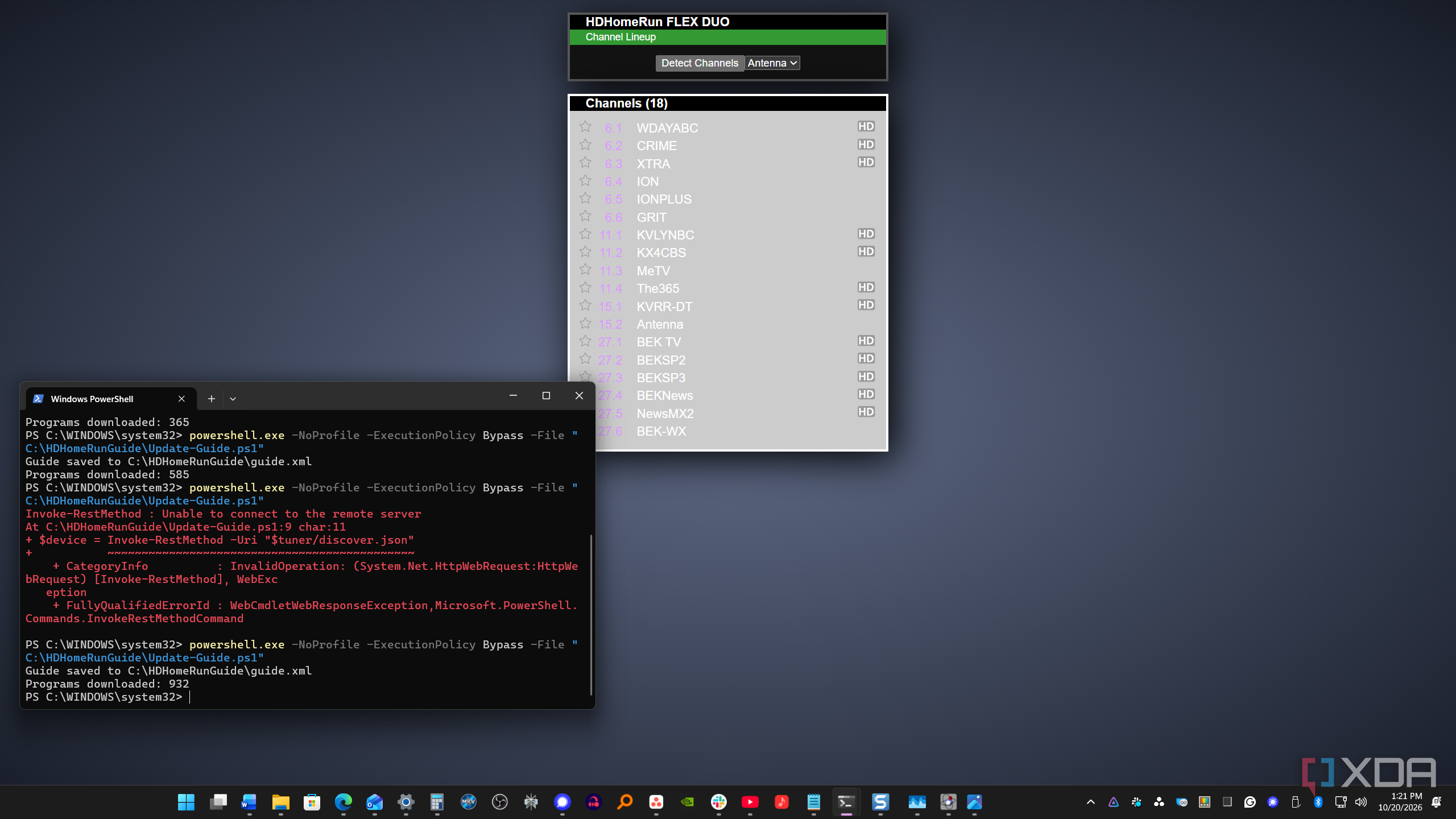Click 'Programs downloaded: 932' output line
Image resolution: width=1456 pixels, height=819 pixels.
point(107,684)
